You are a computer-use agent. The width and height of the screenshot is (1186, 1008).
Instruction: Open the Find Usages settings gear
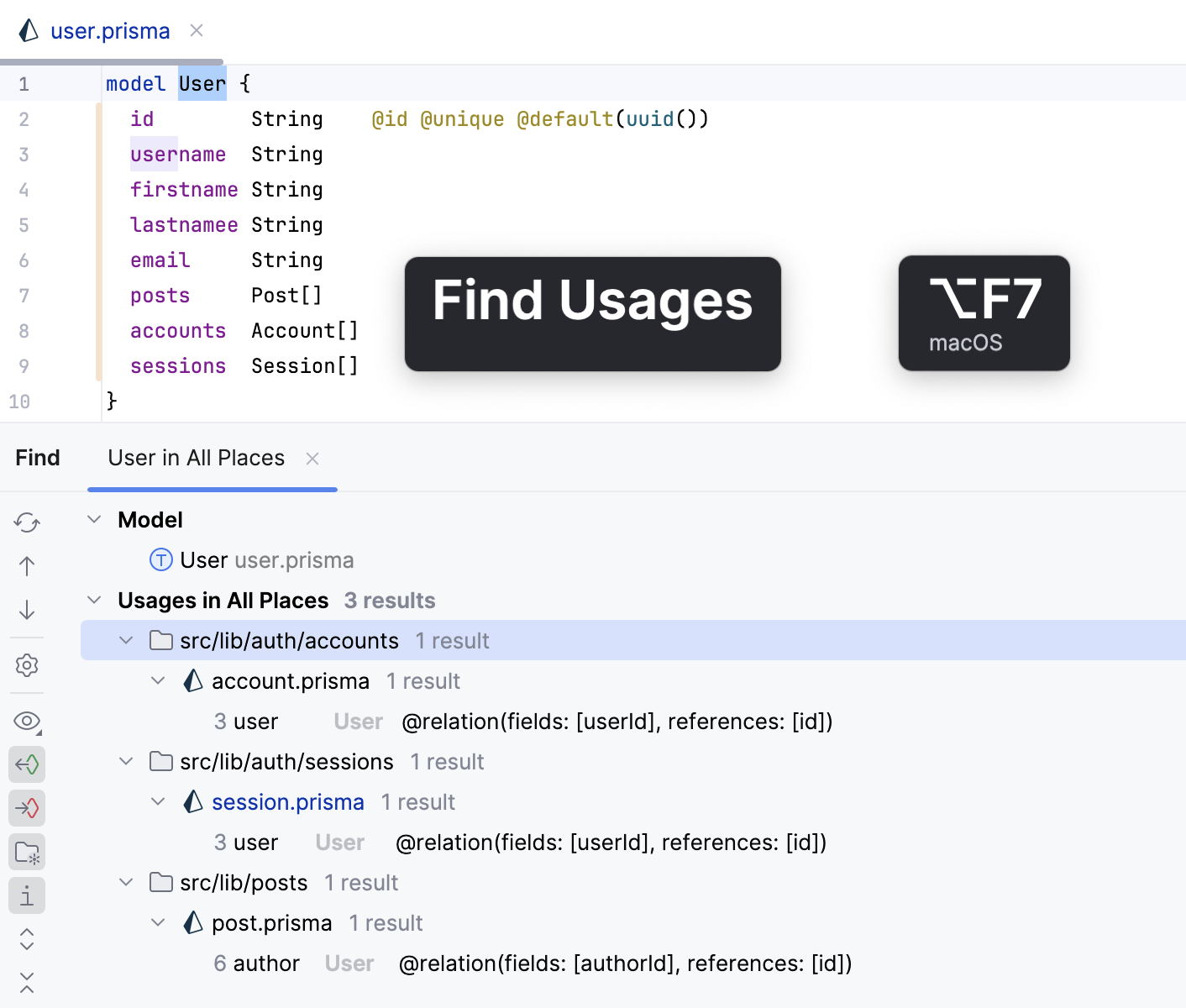point(26,665)
